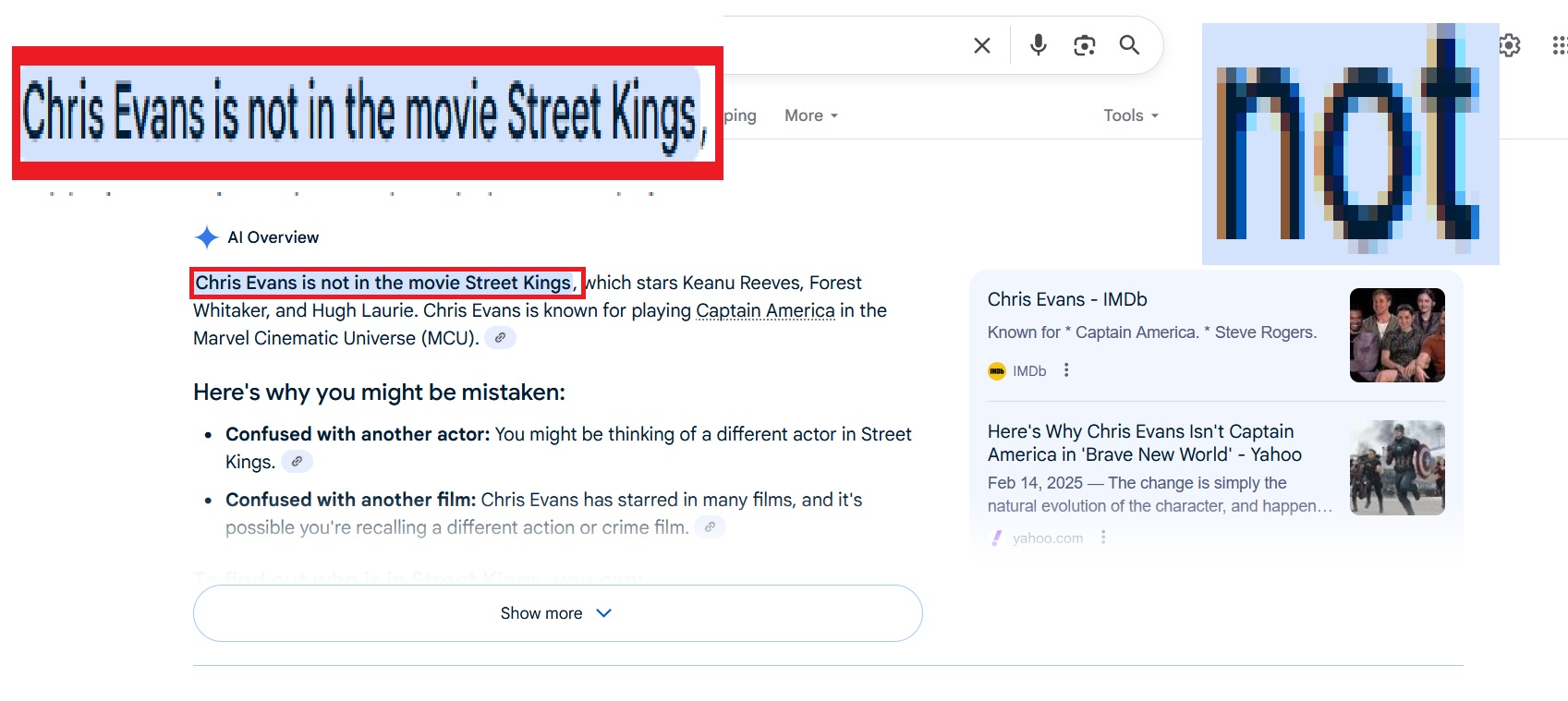The width and height of the screenshot is (1568, 701).
Task: Open search by image camera icon
Action: (1084, 45)
